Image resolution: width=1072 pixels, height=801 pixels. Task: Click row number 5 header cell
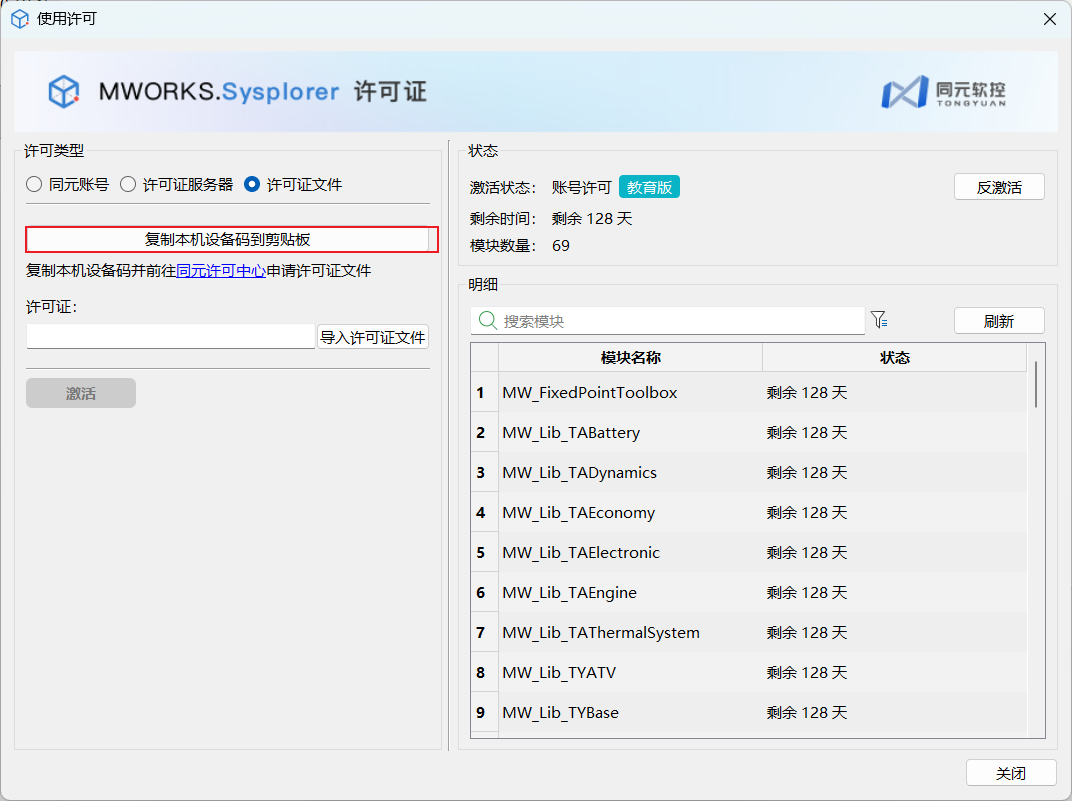pos(485,552)
